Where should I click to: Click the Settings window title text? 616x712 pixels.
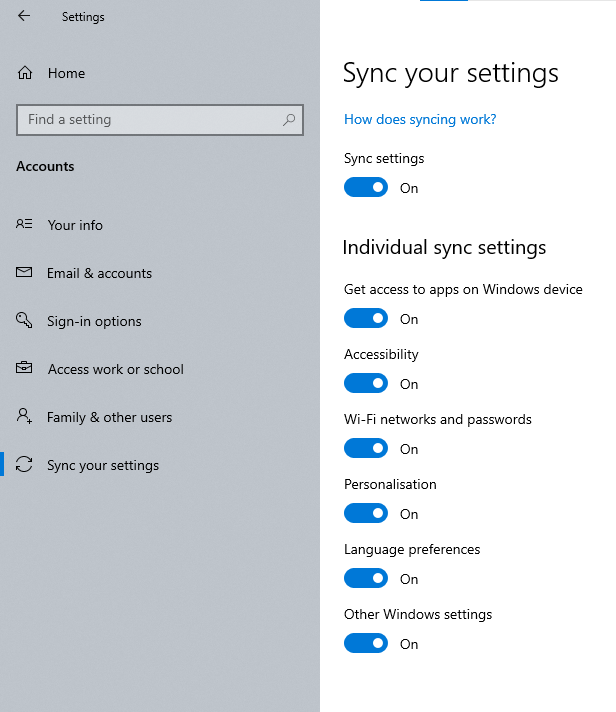83,17
